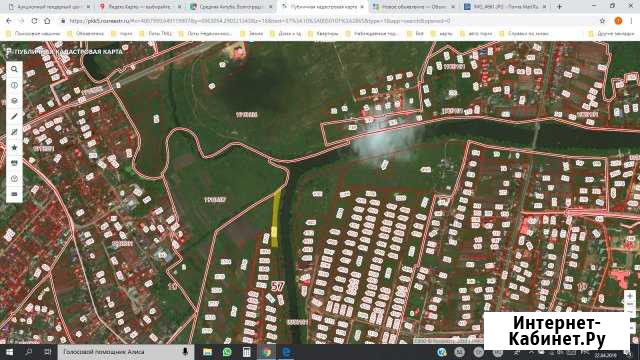Select the yellow highlighted land parcel
The height and width of the screenshot is (360, 640).
pyautogui.click(x=276, y=218)
